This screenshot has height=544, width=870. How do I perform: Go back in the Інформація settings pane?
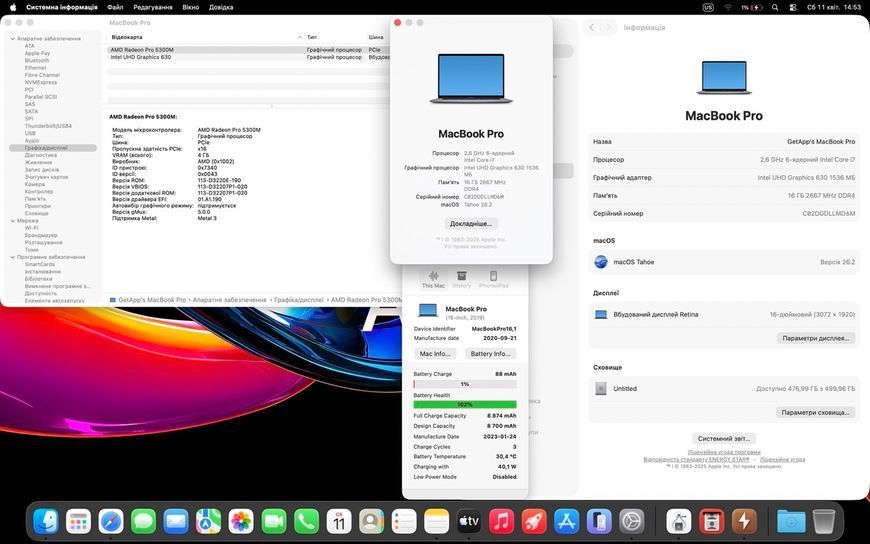tap(592, 27)
